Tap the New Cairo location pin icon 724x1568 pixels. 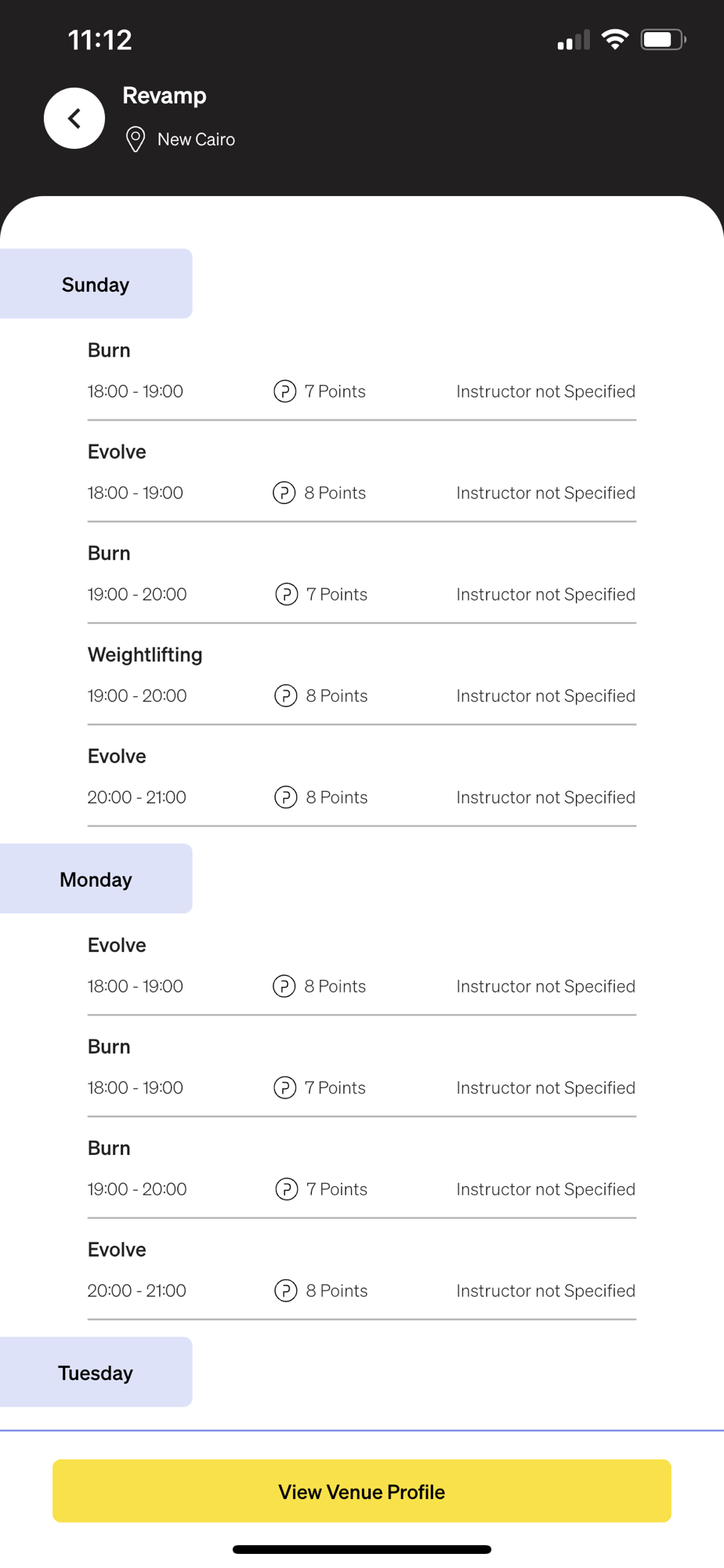pyautogui.click(x=136, y=140)
